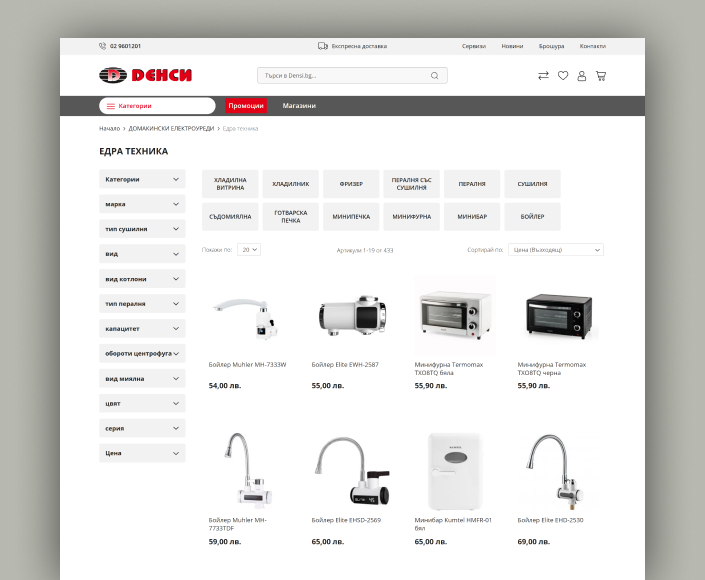The image size is (705, 580).
Task: Open the sort-by Цена dropdown
Action: coord(556,250)
